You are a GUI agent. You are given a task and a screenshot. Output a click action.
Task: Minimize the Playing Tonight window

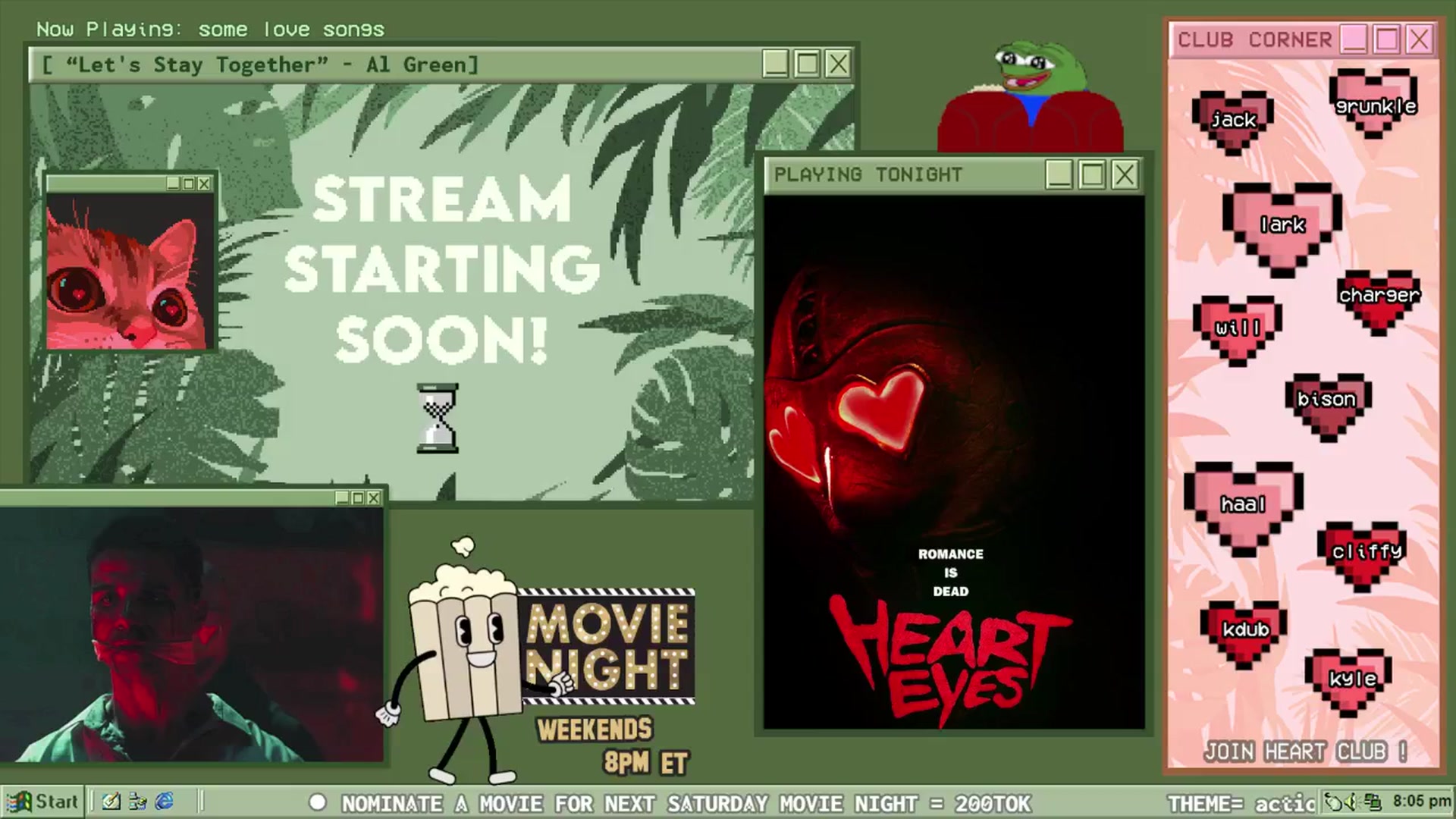pos(1059,174)
